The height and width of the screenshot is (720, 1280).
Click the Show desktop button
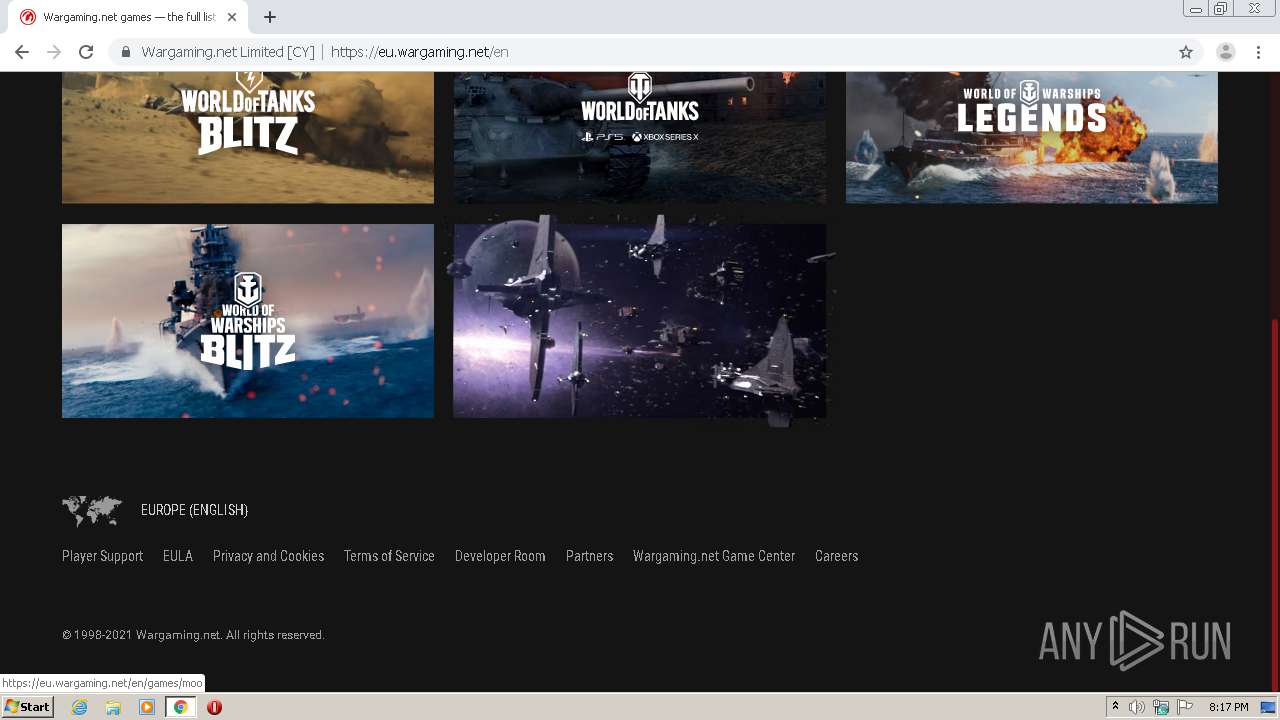tap(1269, 707)
